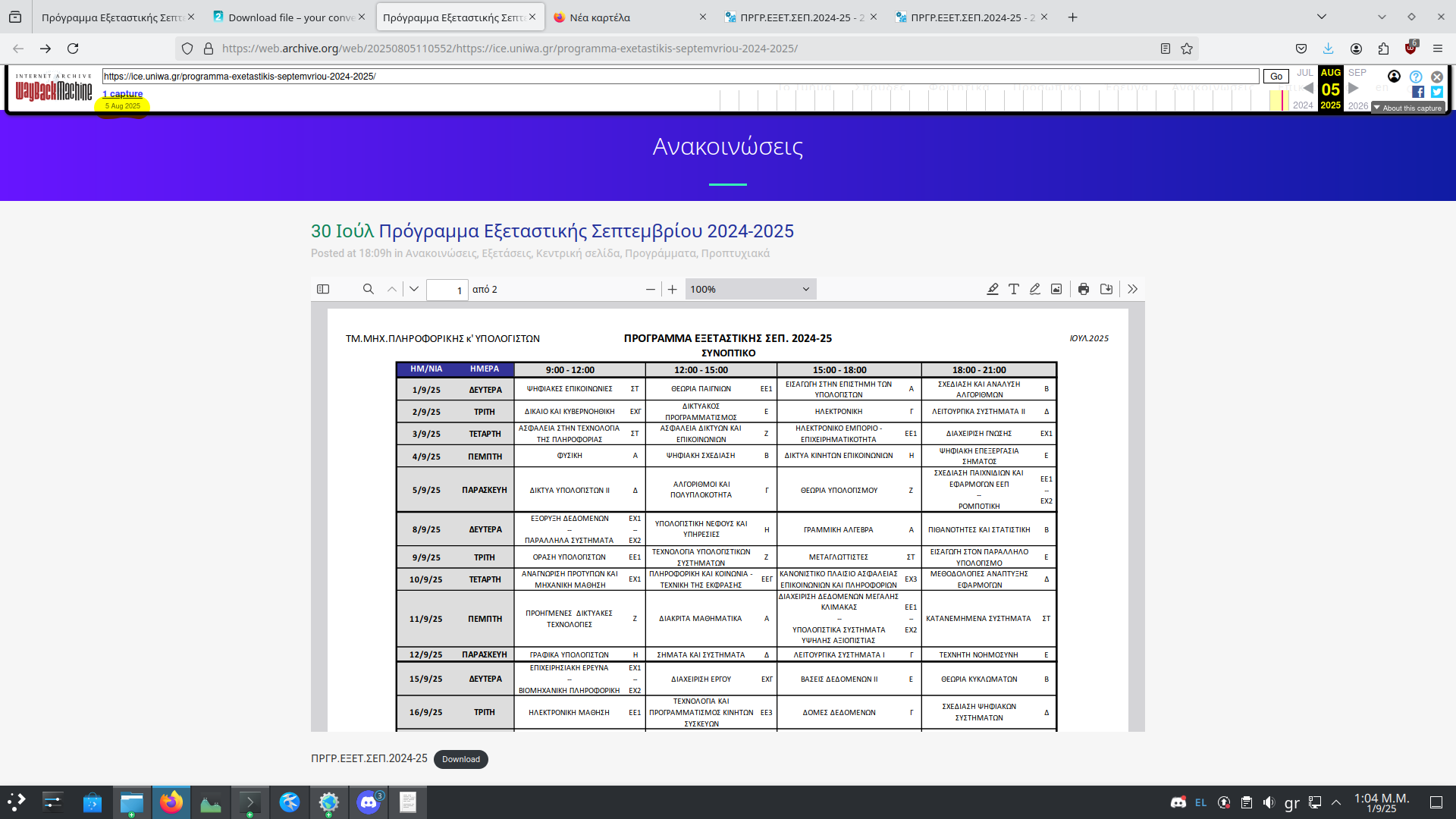Expand the PDF viewer tools menu
This screenshot has height=819, width=1456.
tap(1132, 289)
